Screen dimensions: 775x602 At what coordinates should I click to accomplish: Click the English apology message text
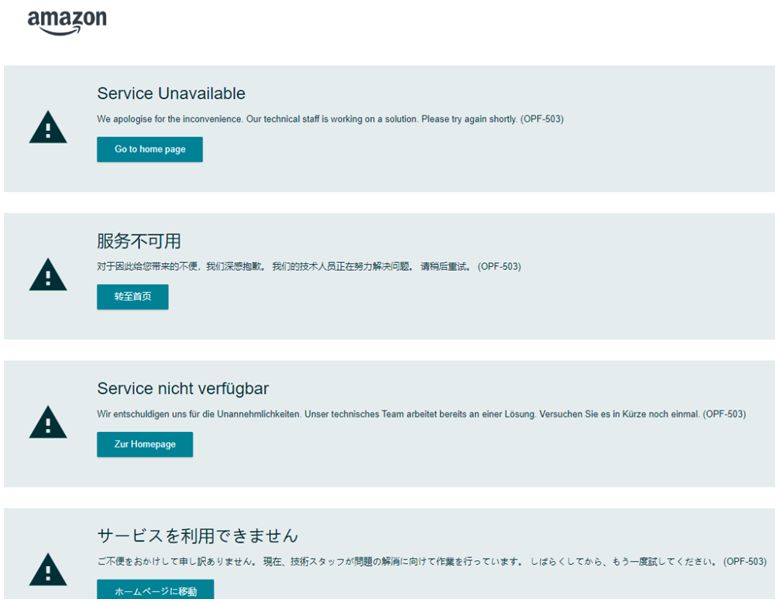(x=306, y=119)
